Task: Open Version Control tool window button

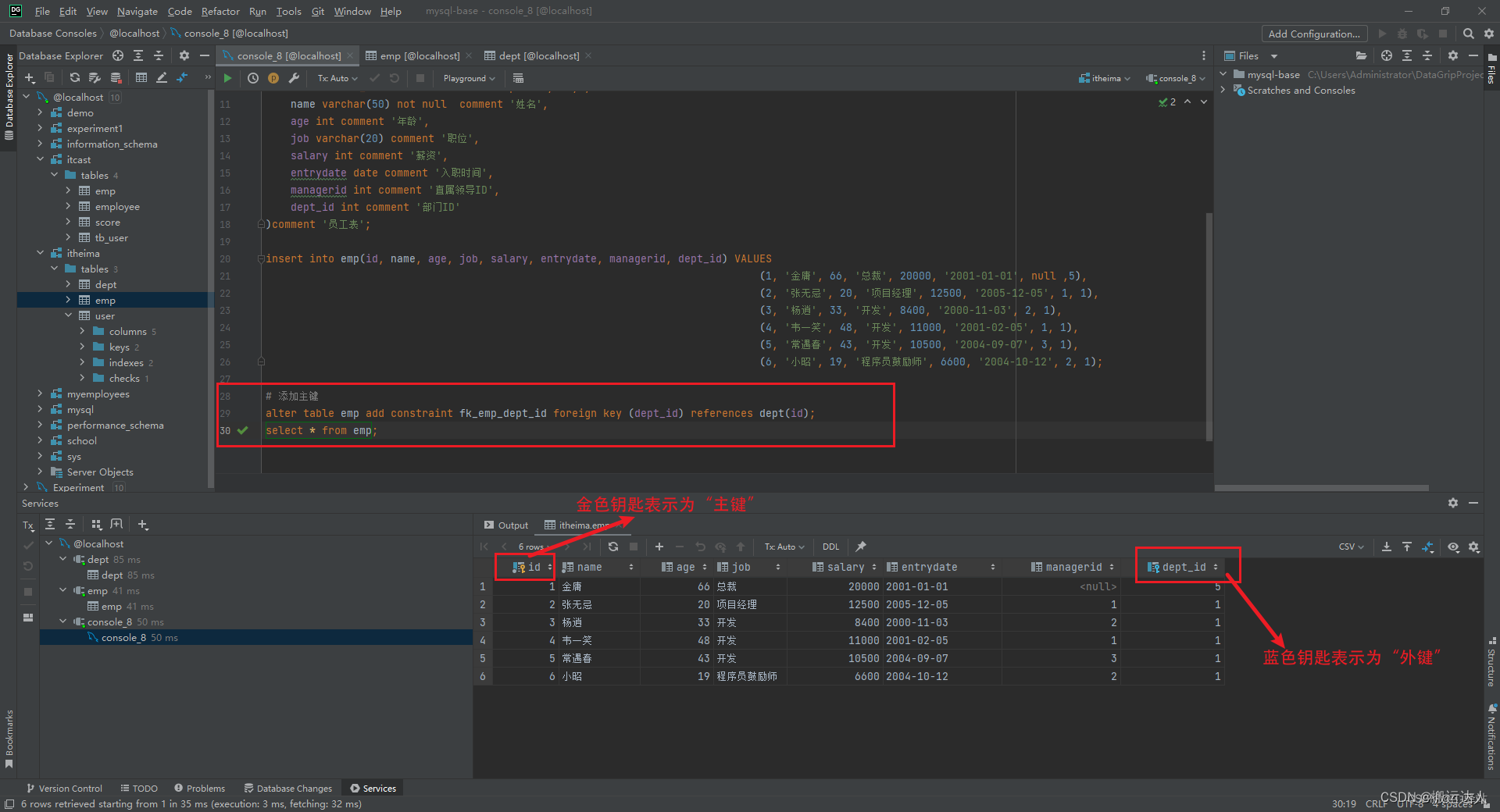Action: click(64, 789)
